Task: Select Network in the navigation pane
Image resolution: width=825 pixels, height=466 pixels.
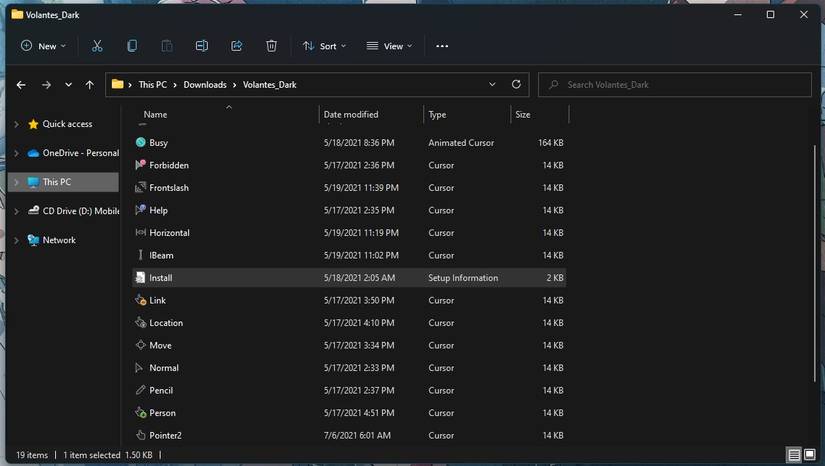Action: pyautogui.click(x=59, y=240)
